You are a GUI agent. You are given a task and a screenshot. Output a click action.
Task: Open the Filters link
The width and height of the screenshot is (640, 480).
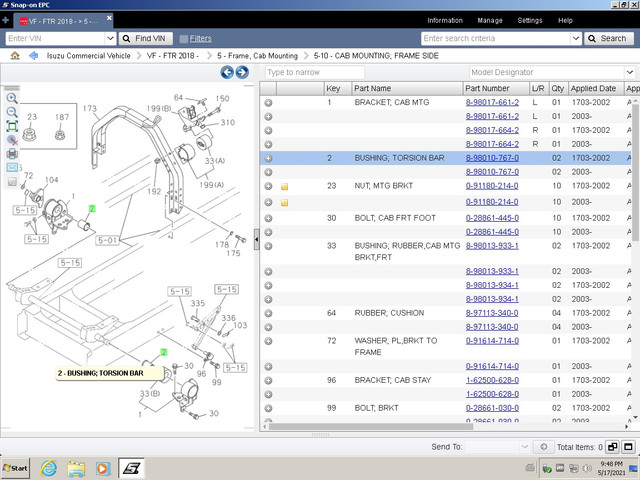click(200, 38)
